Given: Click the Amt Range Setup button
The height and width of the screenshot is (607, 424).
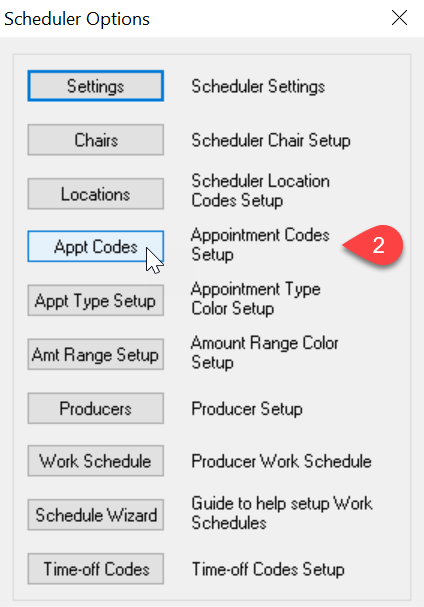Looking at the screenshot, I should 96,355.
